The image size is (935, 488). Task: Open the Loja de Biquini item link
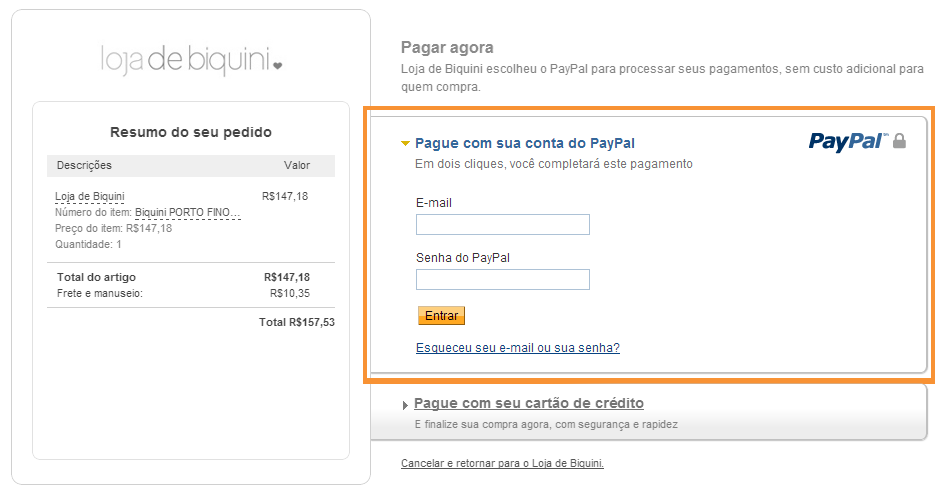[90, 196]
